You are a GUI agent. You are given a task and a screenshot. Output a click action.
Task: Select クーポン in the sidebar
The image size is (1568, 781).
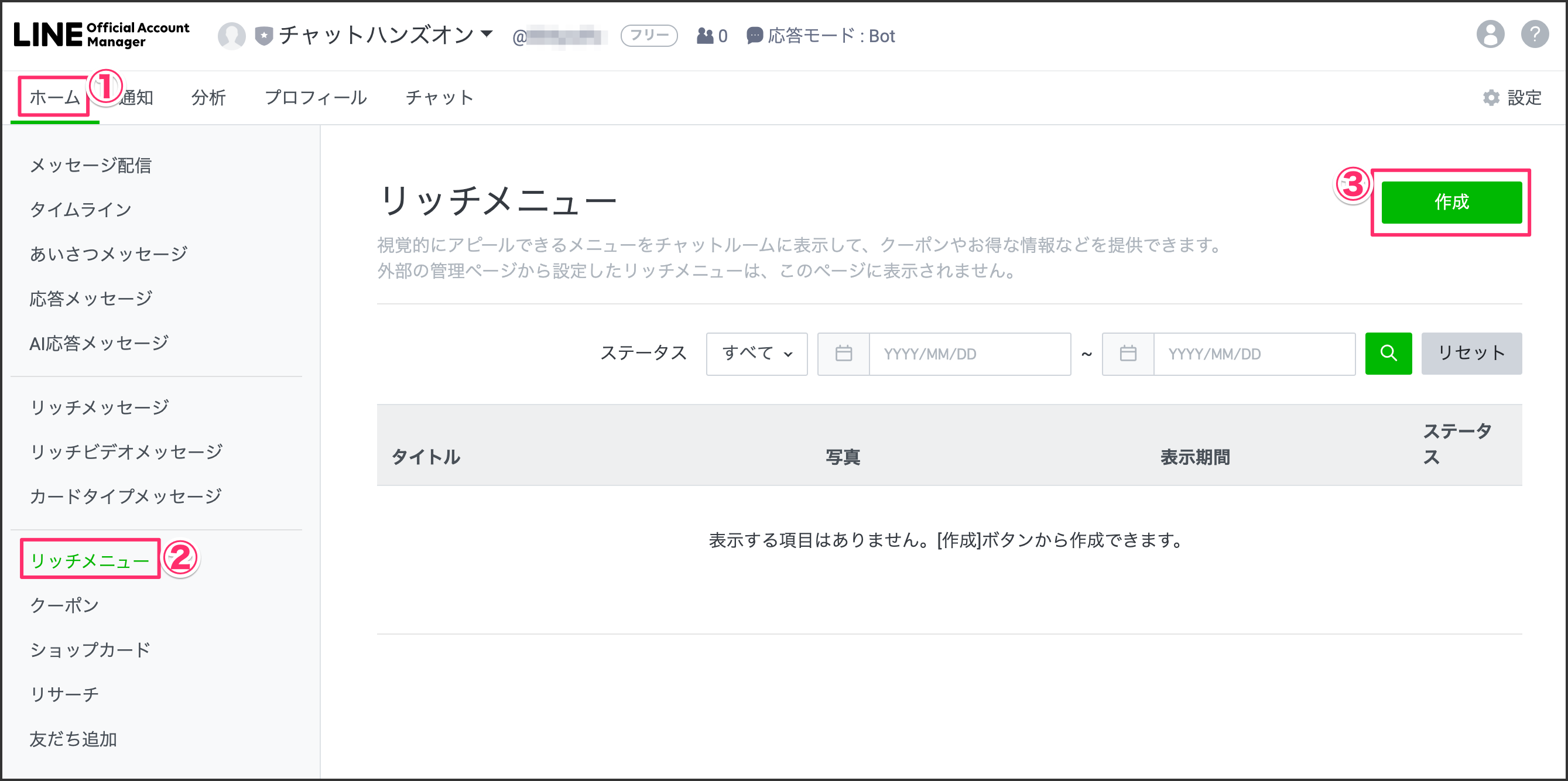[x=64, y=605]
